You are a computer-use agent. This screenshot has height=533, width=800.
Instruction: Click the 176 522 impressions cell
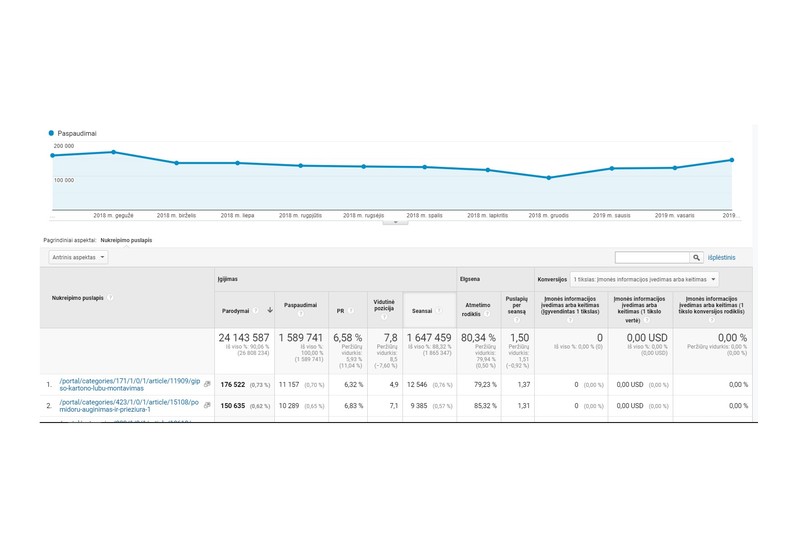pyautogui.click(x=233, y=385)
